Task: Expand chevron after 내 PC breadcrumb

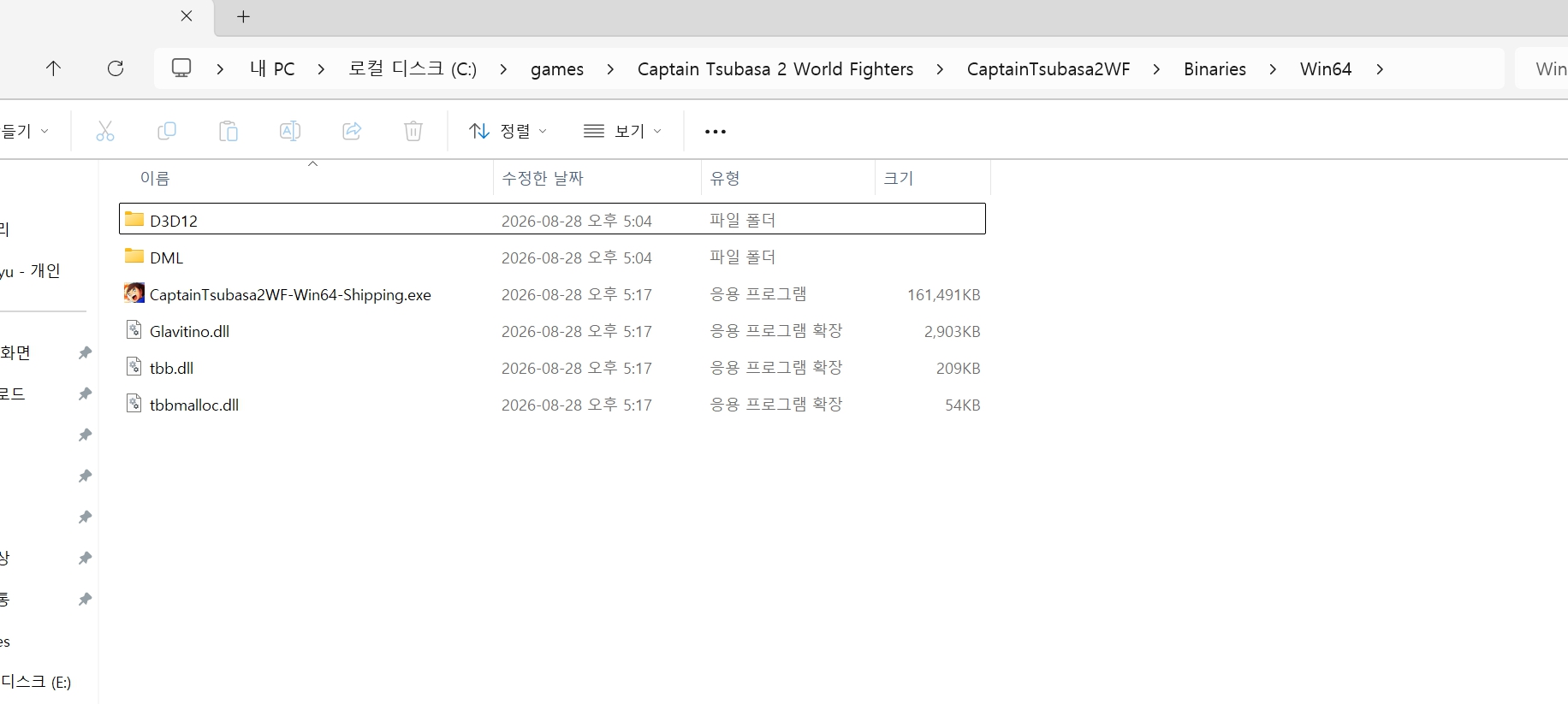Action: (321, 69)
